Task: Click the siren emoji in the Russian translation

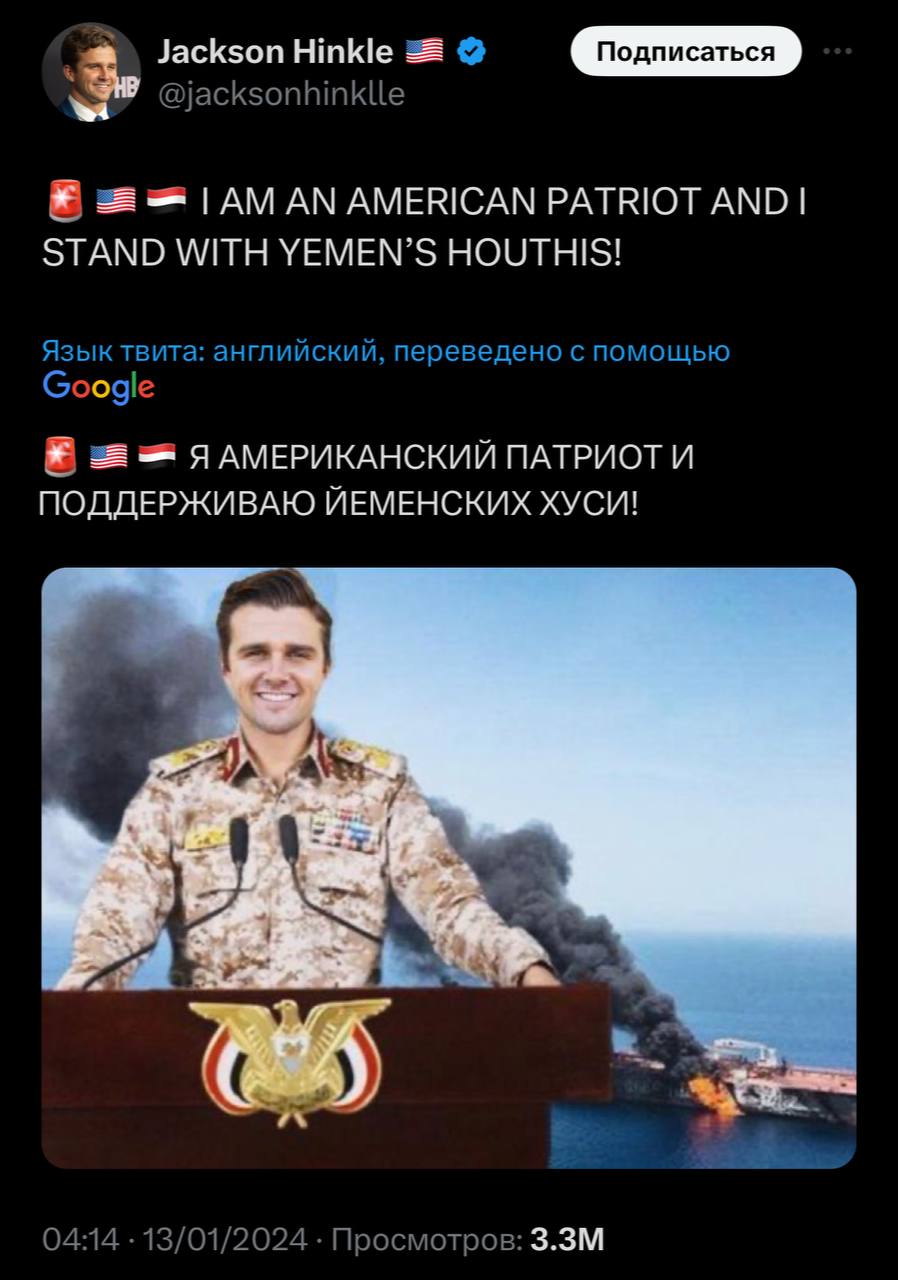Action: (58, 457)
